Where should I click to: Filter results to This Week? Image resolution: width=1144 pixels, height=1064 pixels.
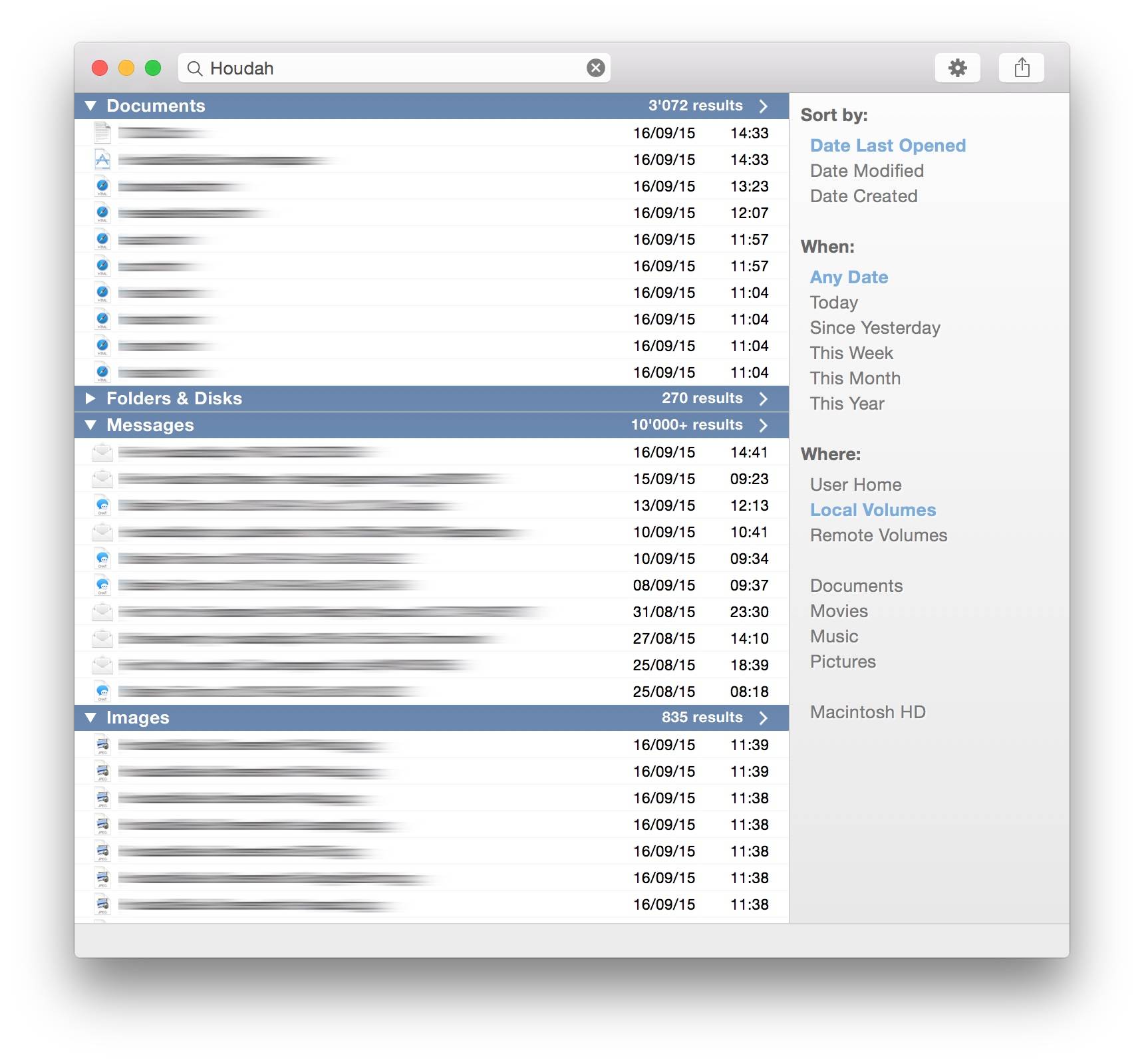click(x=851, y=353)
